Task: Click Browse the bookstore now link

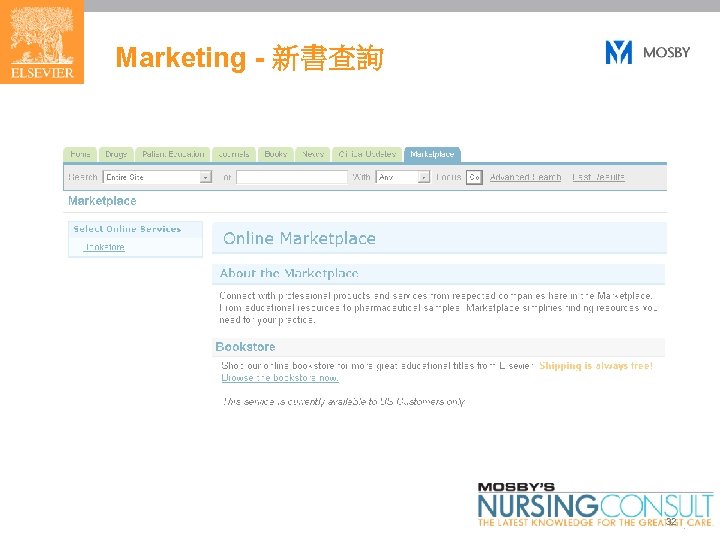Action: 280,378
